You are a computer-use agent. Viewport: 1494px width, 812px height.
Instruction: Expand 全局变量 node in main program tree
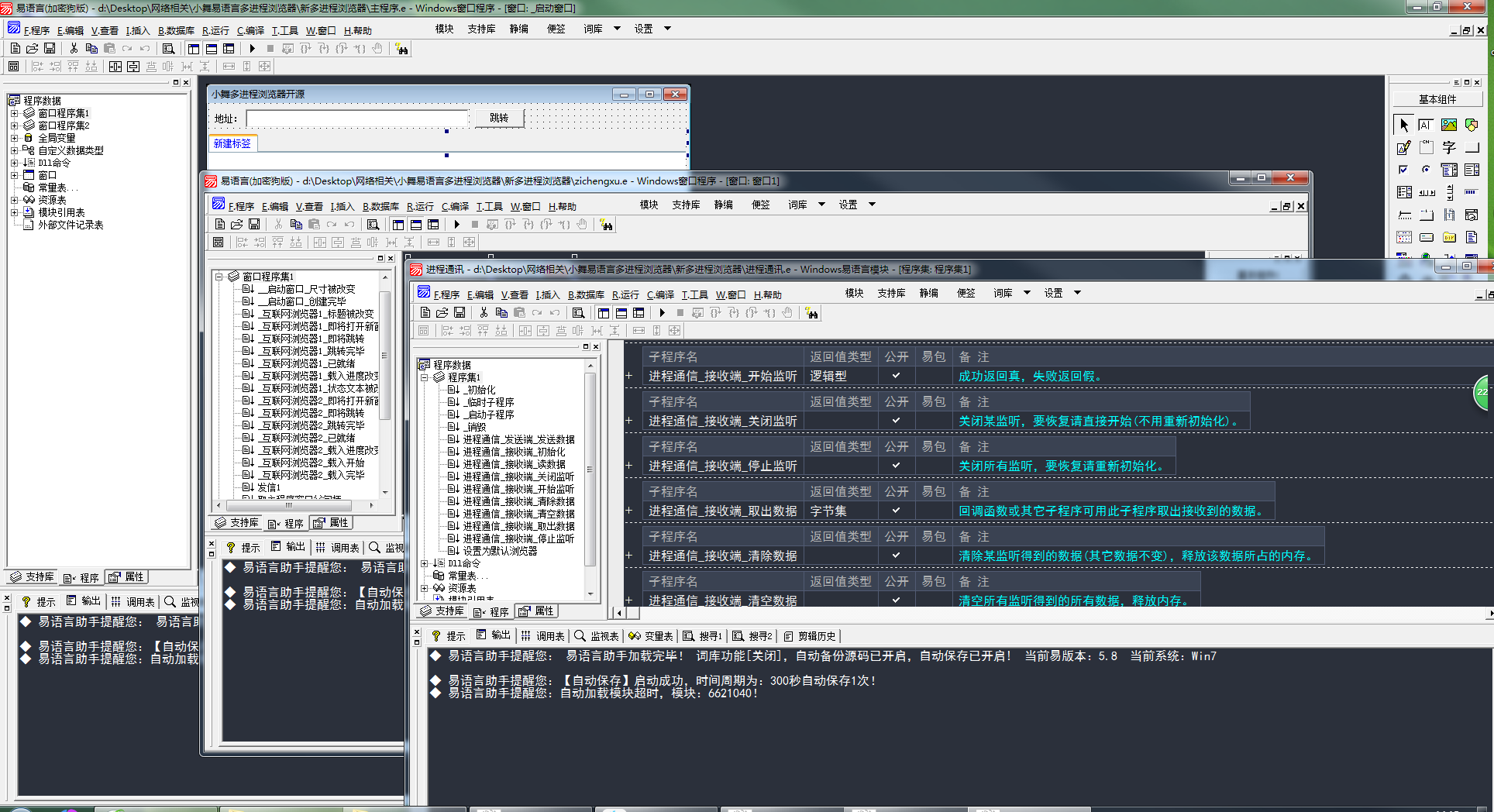click(14, 138)
